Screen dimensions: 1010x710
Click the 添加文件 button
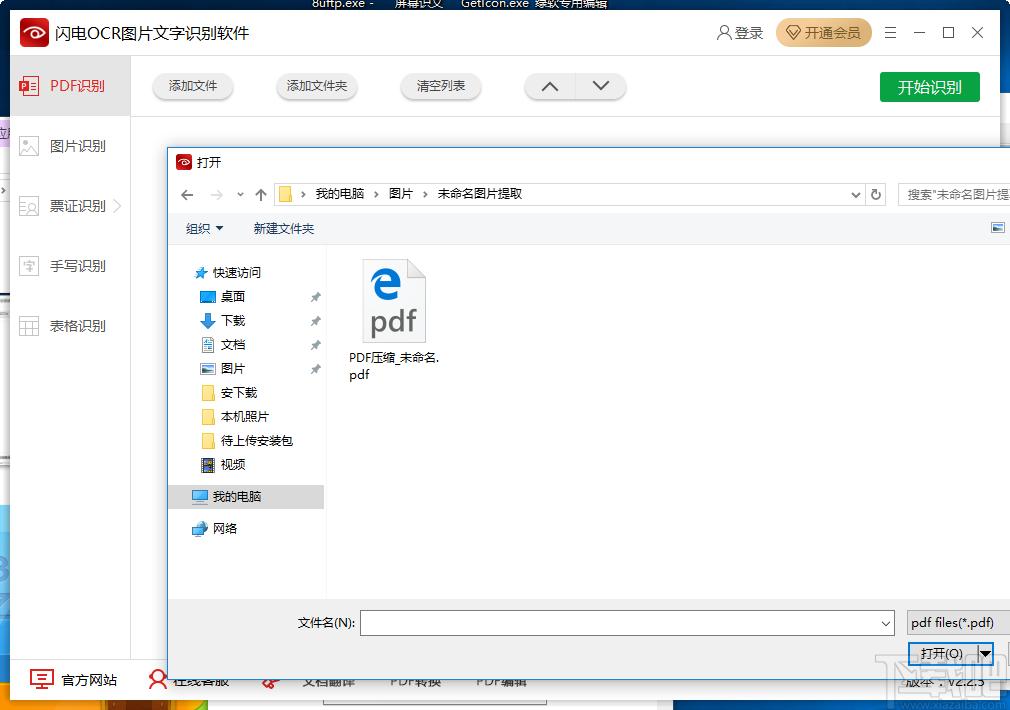tap(193, 86)
